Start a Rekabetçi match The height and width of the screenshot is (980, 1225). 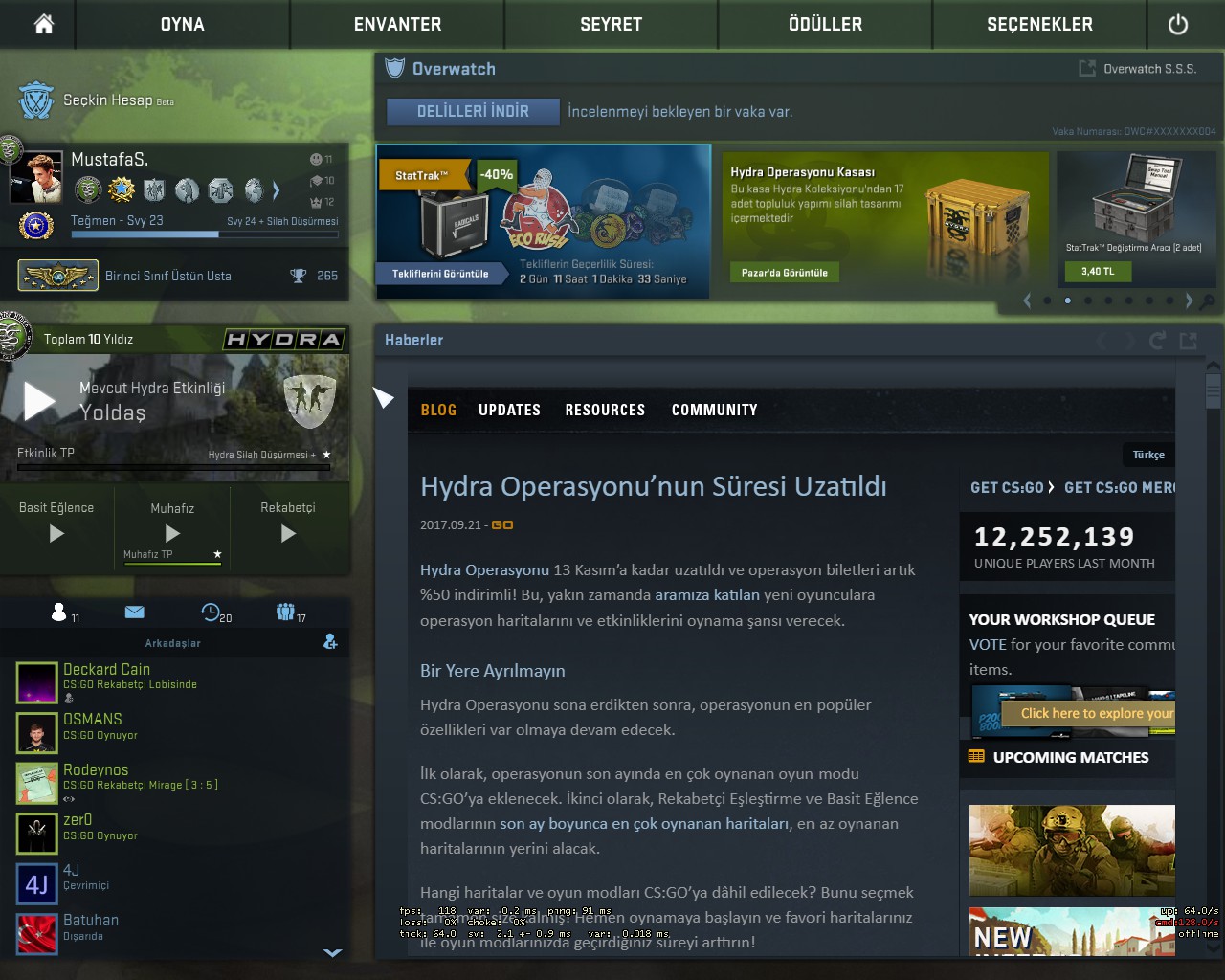coord(288,533)
